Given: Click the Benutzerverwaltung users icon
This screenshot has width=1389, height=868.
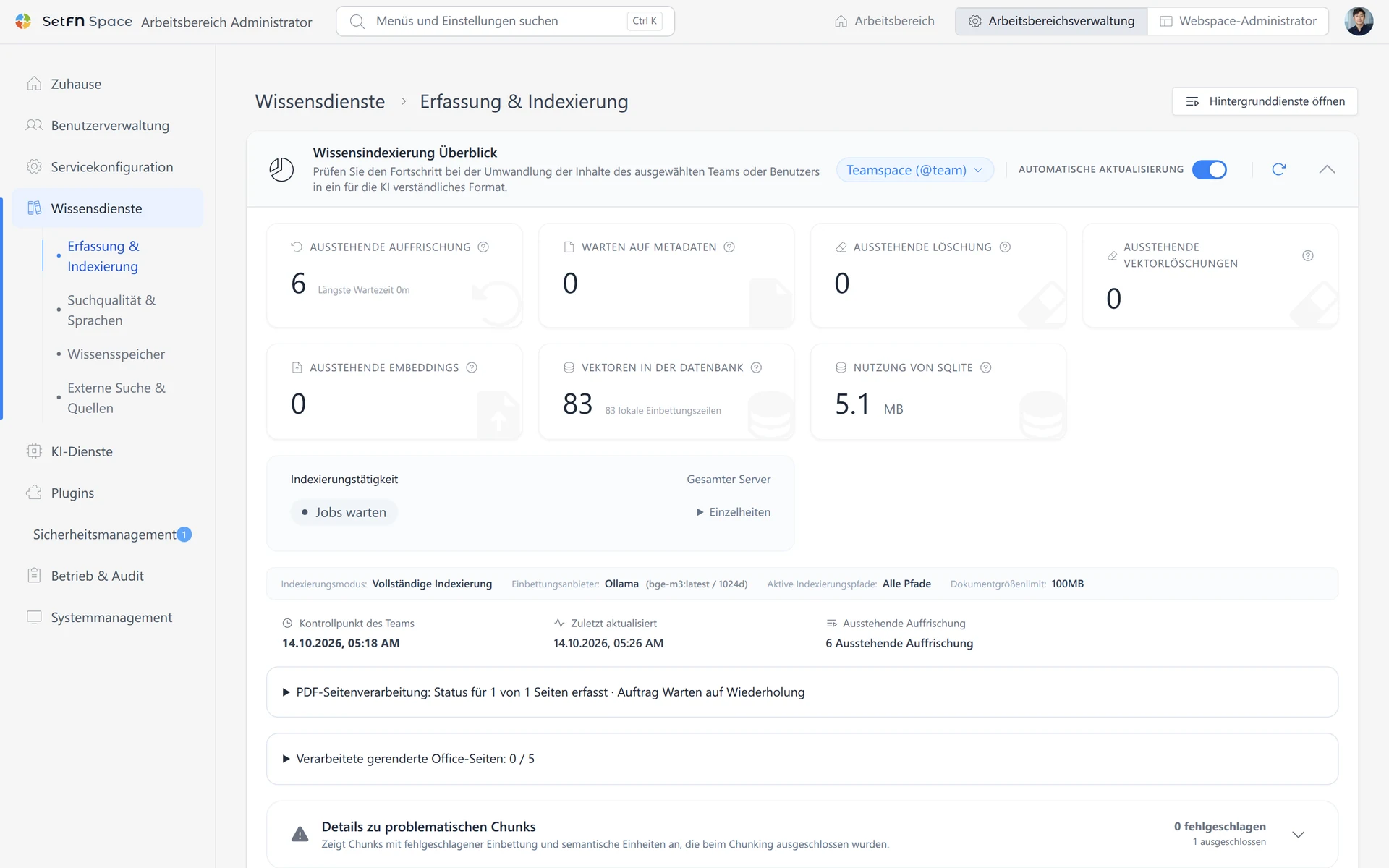Looking at the screenshot, I should tap(34, 125).
